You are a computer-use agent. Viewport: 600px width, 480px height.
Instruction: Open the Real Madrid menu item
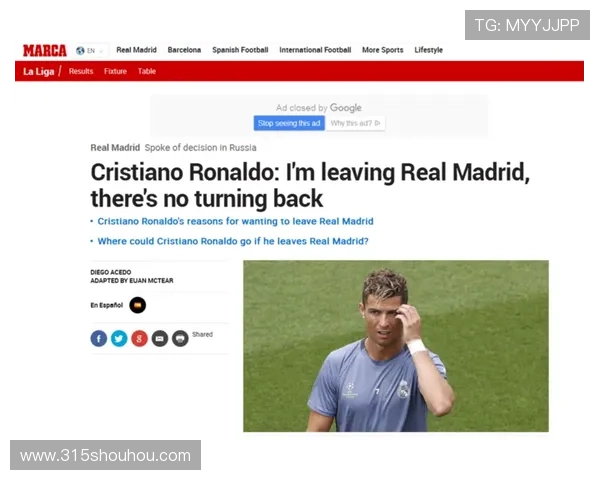pos(137,50)
